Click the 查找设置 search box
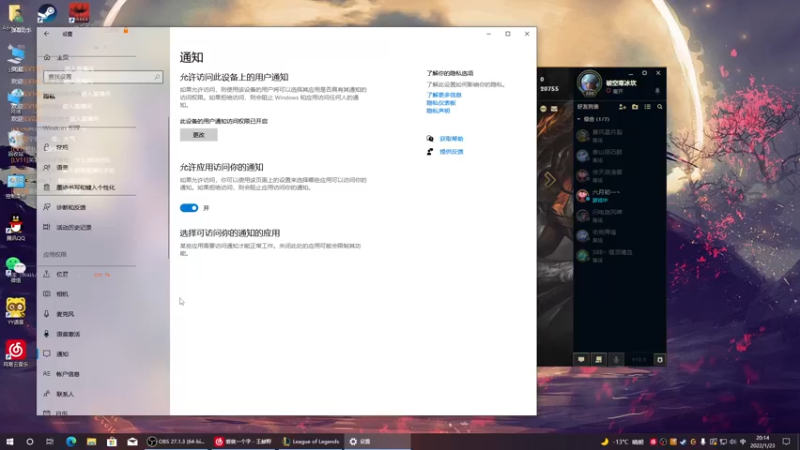This screenshot has width=800, height=450. [103, 77]
